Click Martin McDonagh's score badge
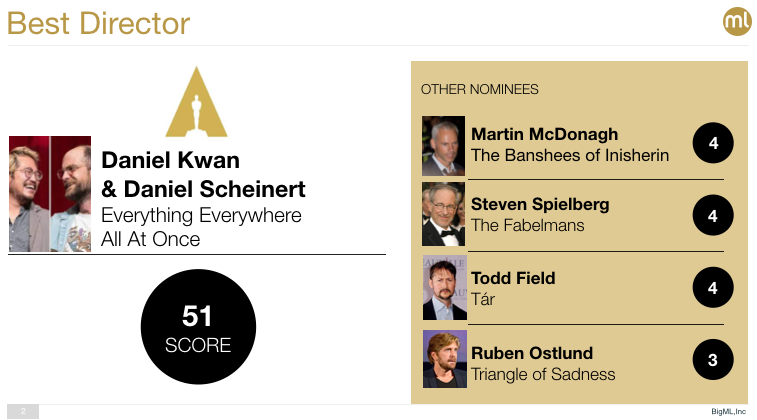 click(x=713, y=144)
